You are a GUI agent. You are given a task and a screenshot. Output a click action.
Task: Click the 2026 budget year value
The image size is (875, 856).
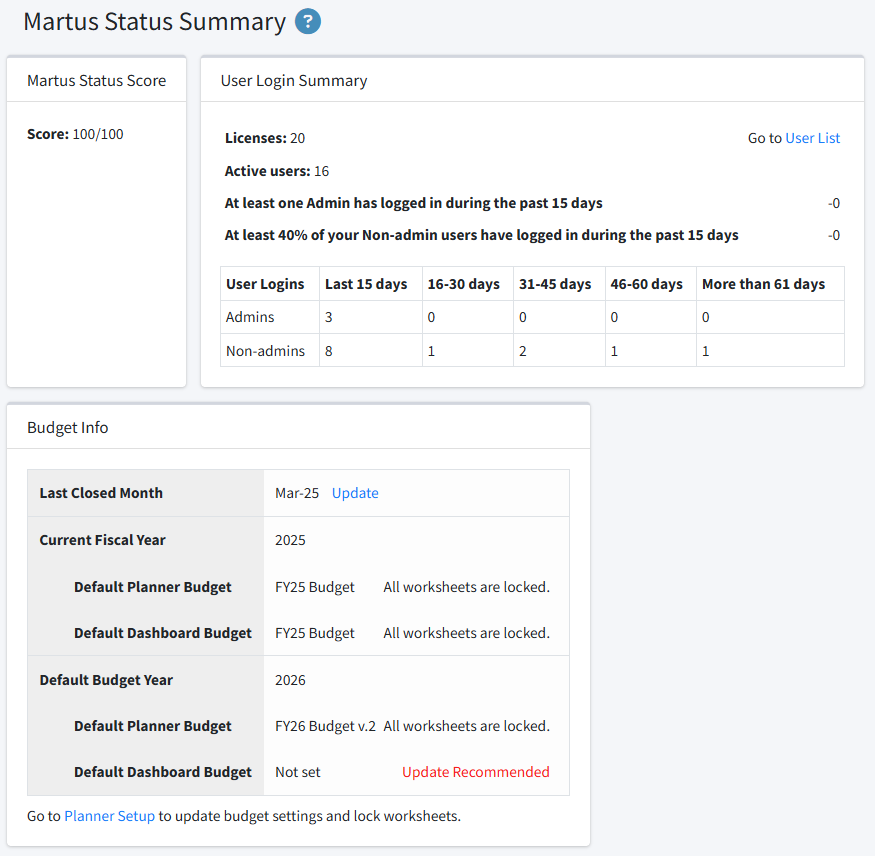pyautogui.click(x=290, y=680)
